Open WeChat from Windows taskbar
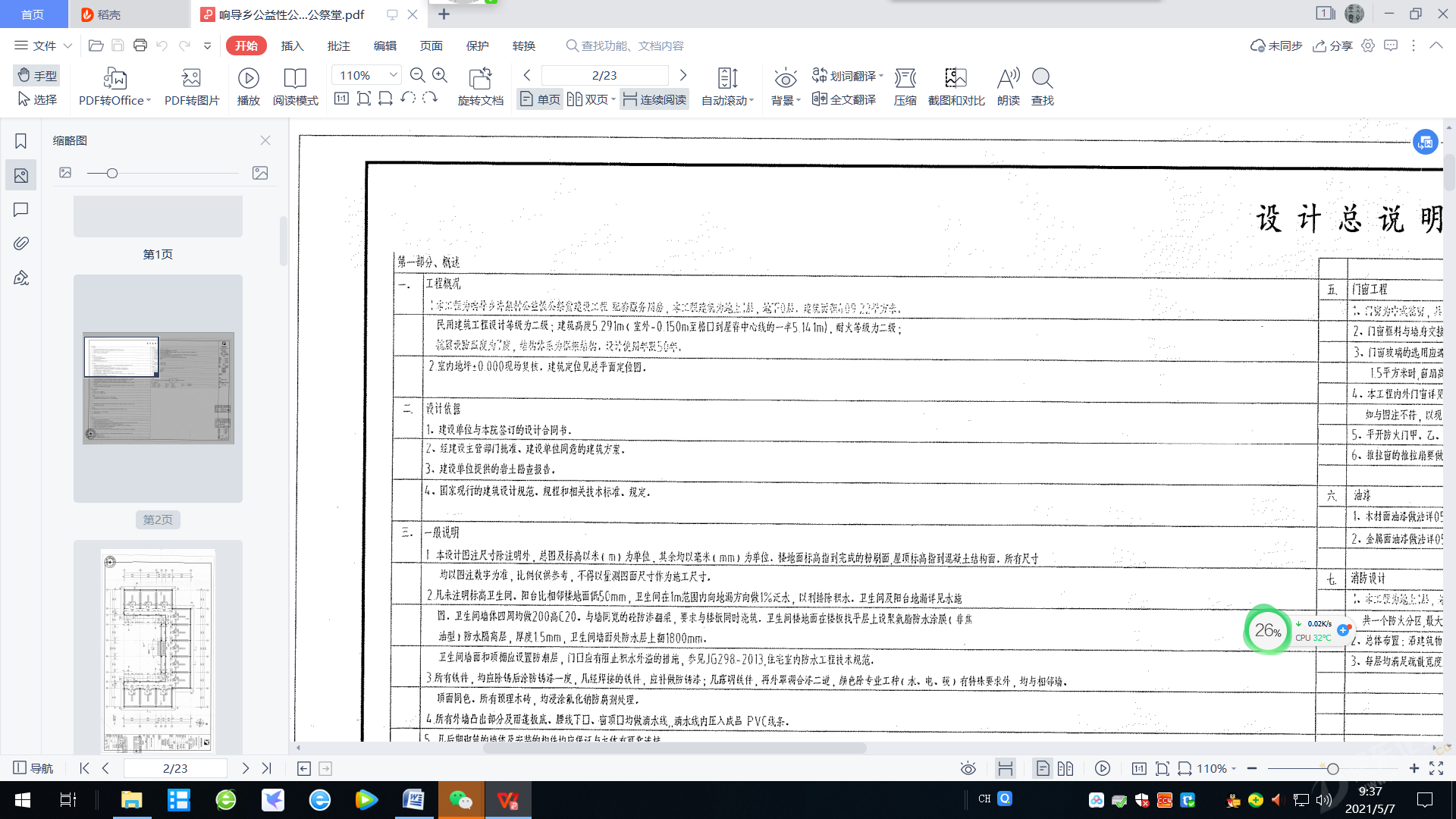This screenshot has height=819, width=1456. pyautogui.click(x=460, y=800)
